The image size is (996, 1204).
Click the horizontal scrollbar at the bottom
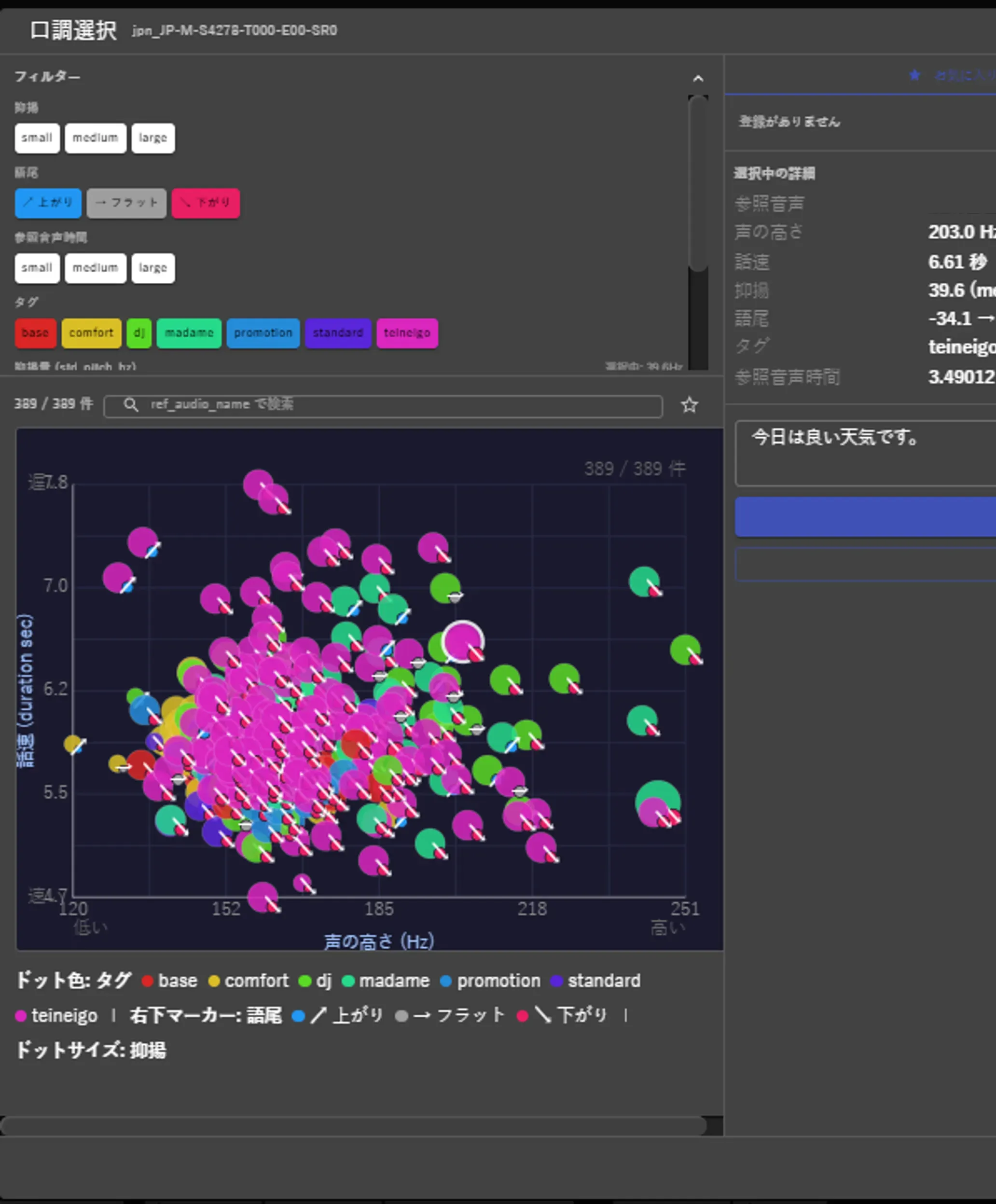353,1125
